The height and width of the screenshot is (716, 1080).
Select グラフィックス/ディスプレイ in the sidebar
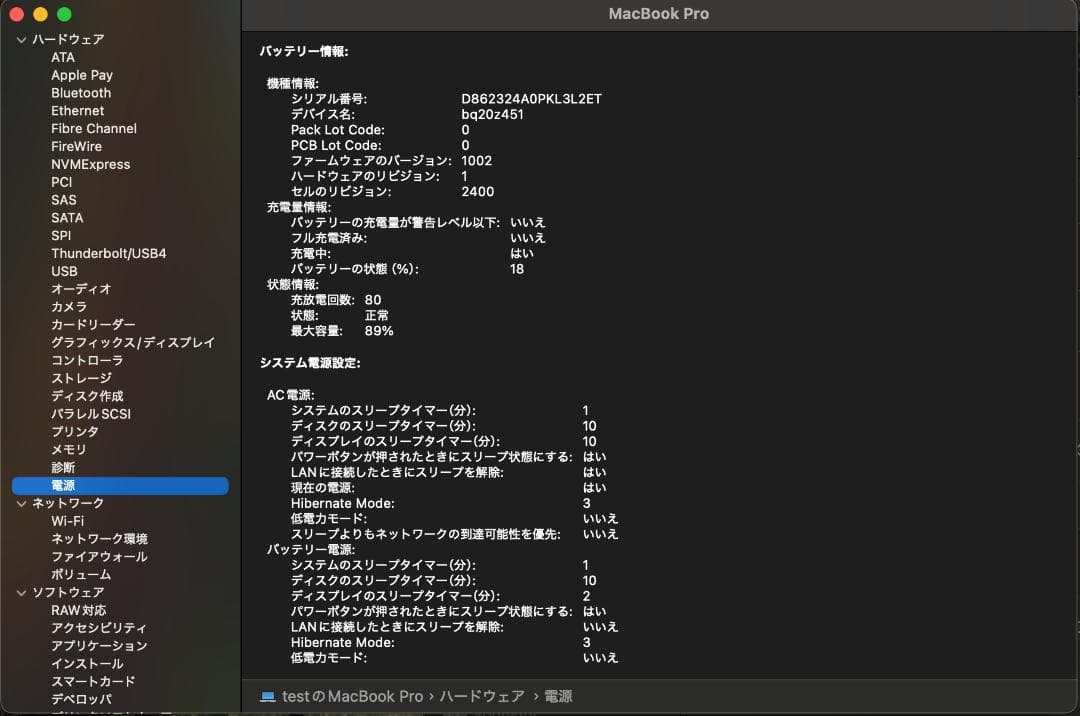[x=131, y=342]
